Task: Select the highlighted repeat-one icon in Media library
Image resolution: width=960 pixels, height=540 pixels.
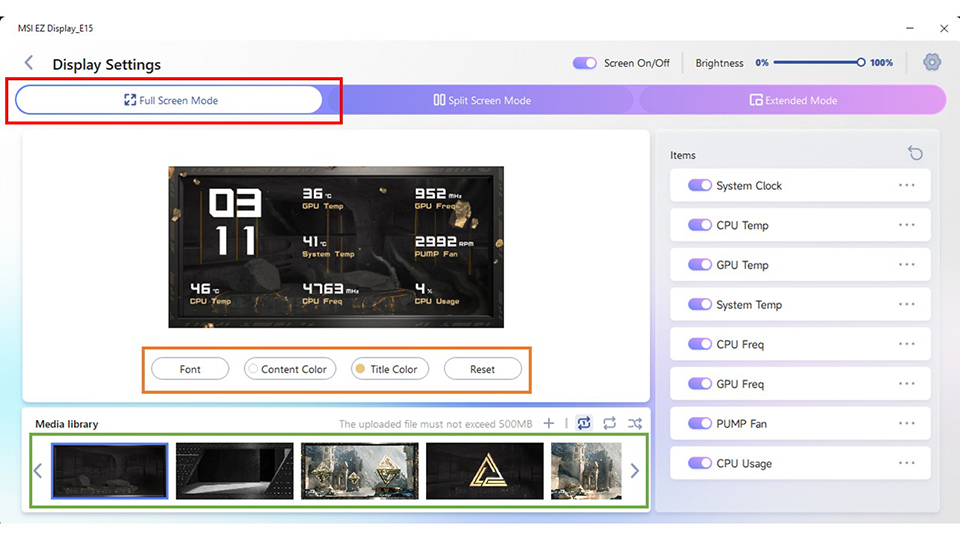Action: pos(584,423)
